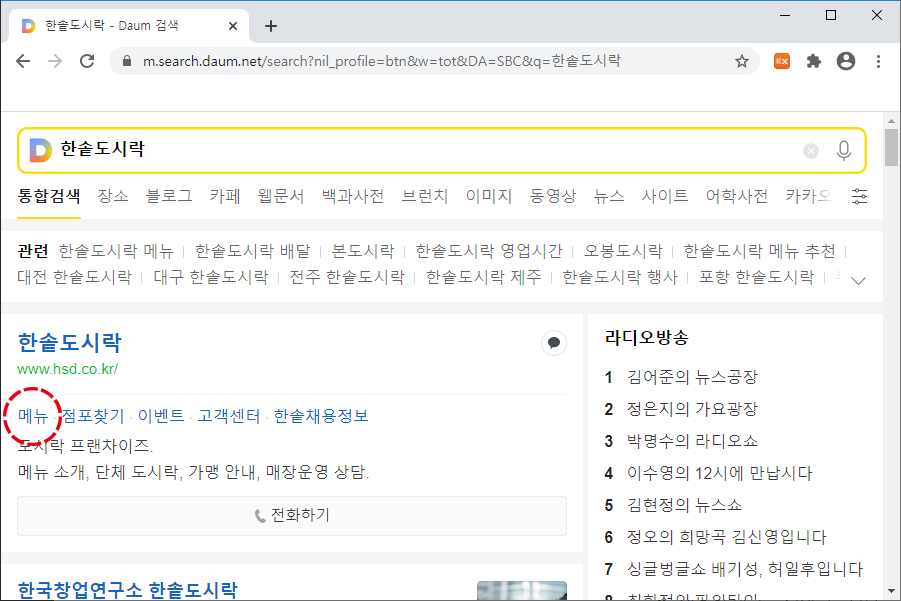The image size is (901, 601).
Task: Switch to the 장소 tab
Action: pyautogui.click(x=113, y=197)
